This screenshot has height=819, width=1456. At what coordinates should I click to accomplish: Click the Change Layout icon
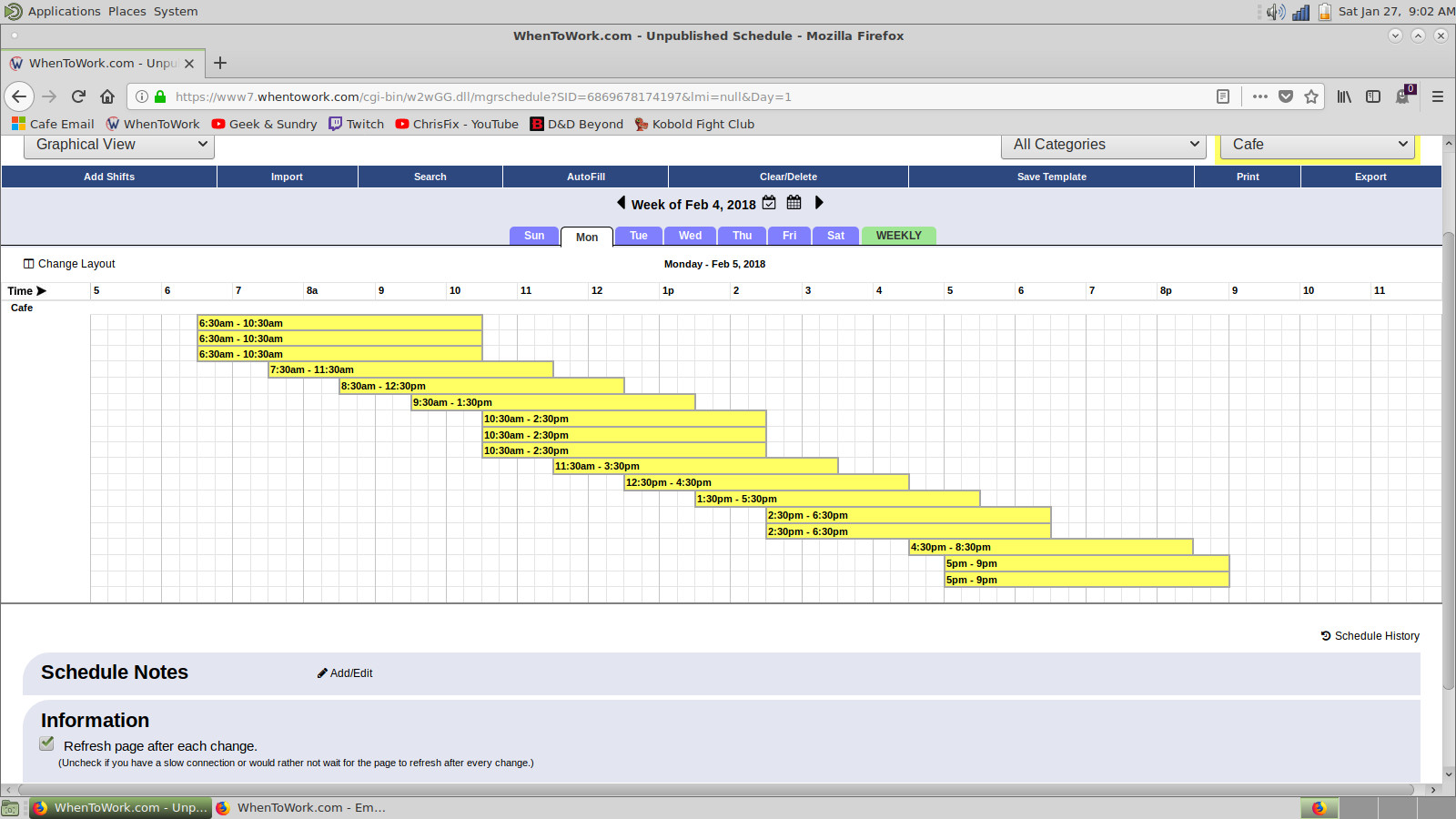28,264
